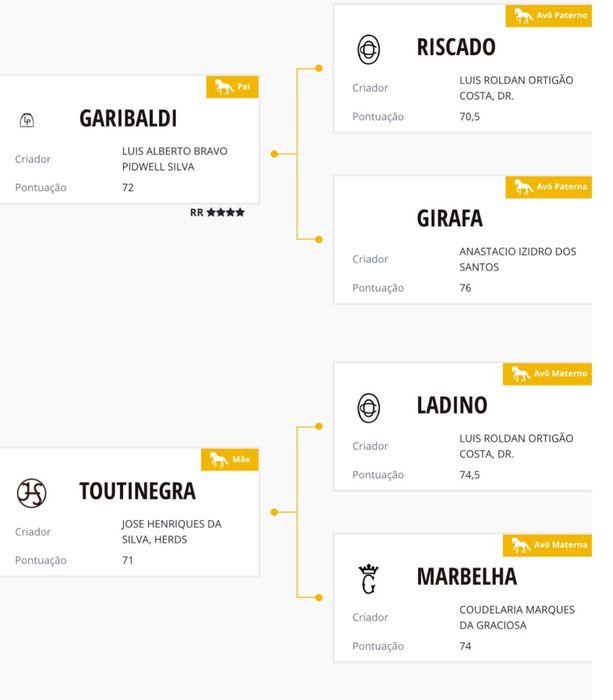Click horse icon on Riscado's Avô Paterno badge
The image size is (613, 700).
click(522, 16)
